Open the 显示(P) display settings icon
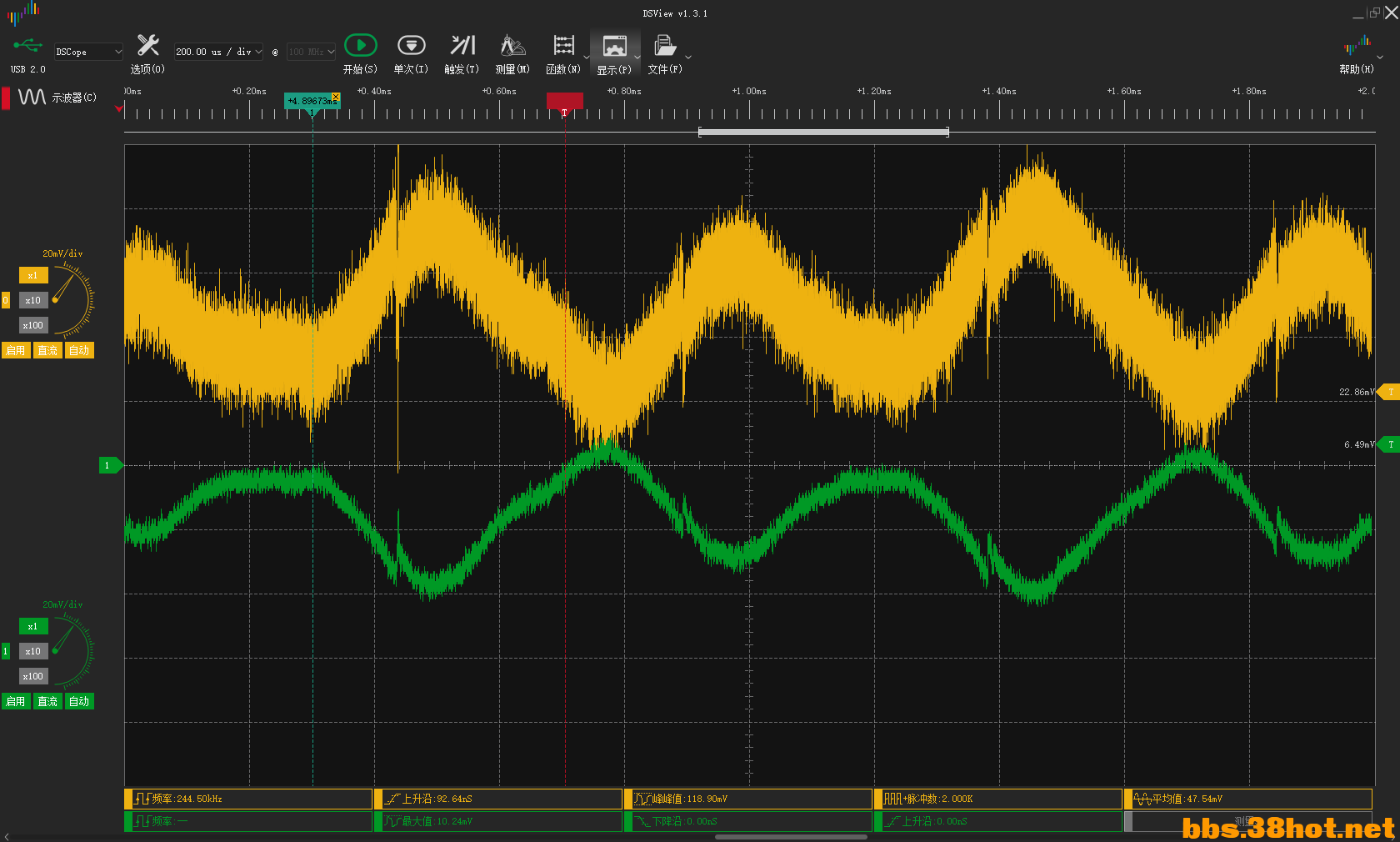1400x842 pixels. tap(614, 47)
